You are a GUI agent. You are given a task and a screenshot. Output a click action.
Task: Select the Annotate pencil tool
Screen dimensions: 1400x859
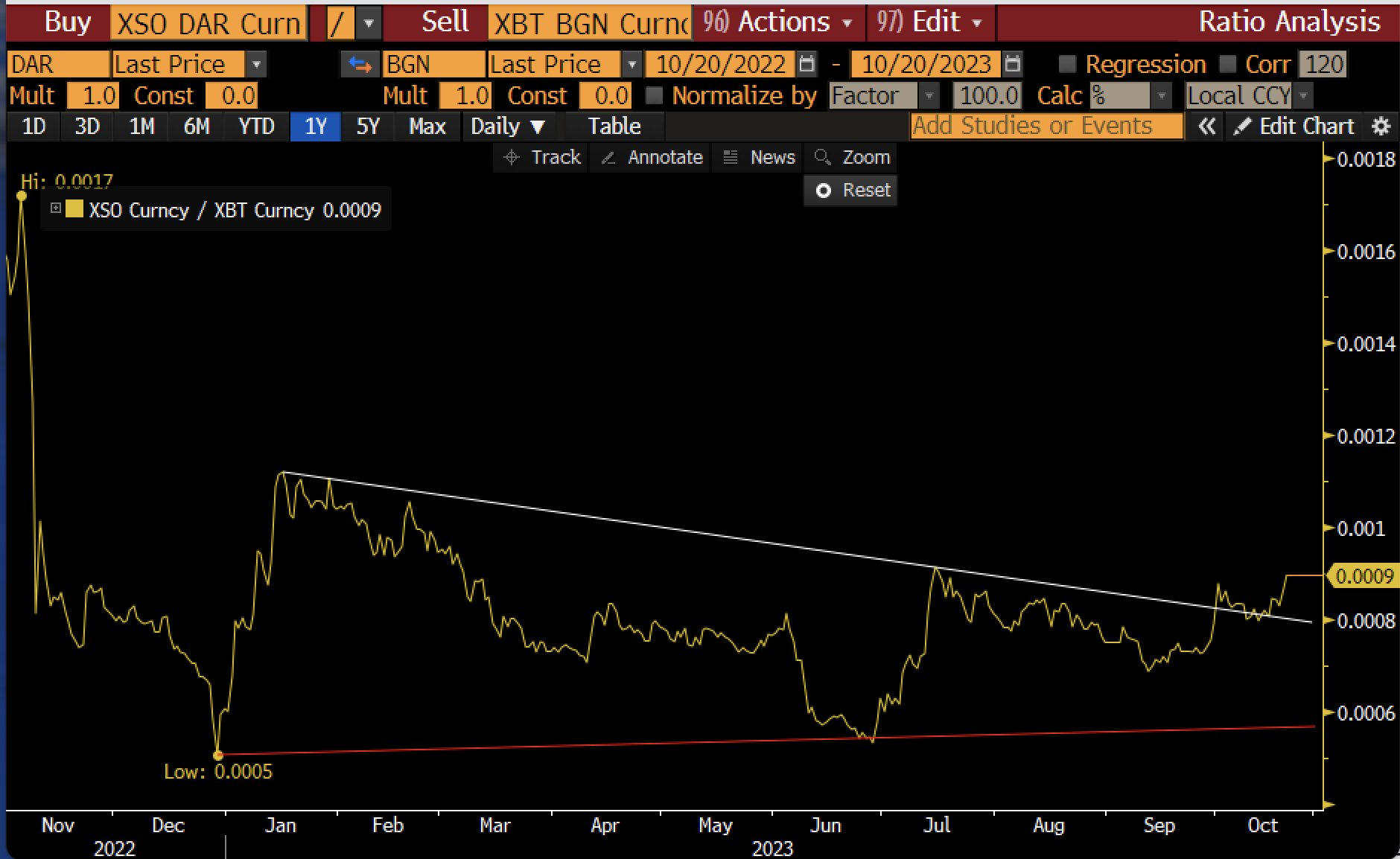pos(652,158)
